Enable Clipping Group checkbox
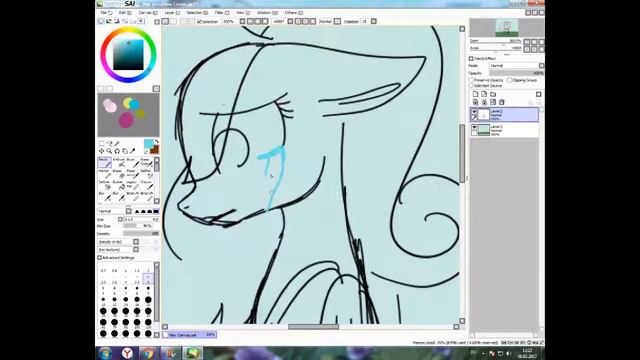Image resolution: width=640 pixels, height=360 pixels. click(509, 80)
